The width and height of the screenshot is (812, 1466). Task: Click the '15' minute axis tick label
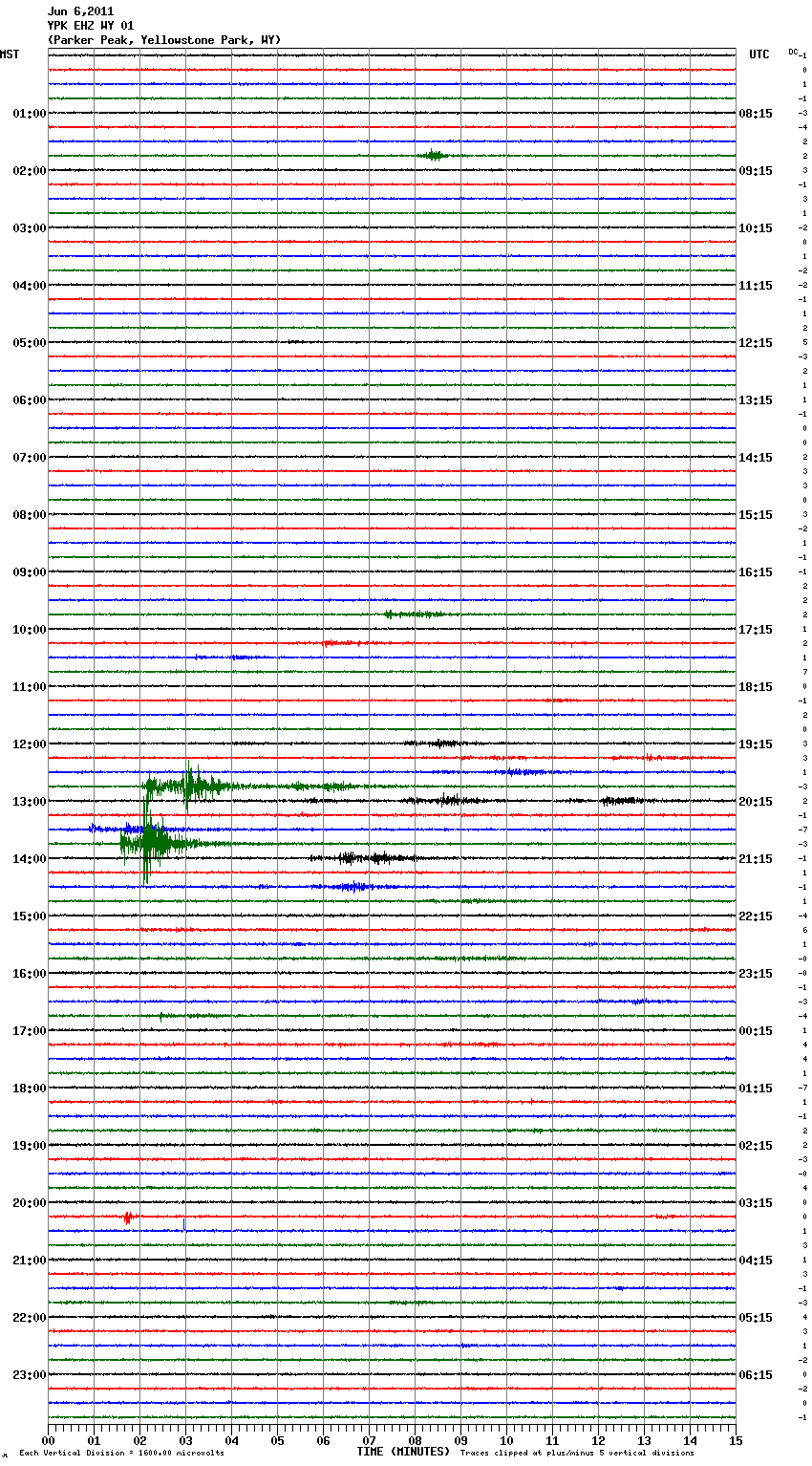(x=736, y=1440)
